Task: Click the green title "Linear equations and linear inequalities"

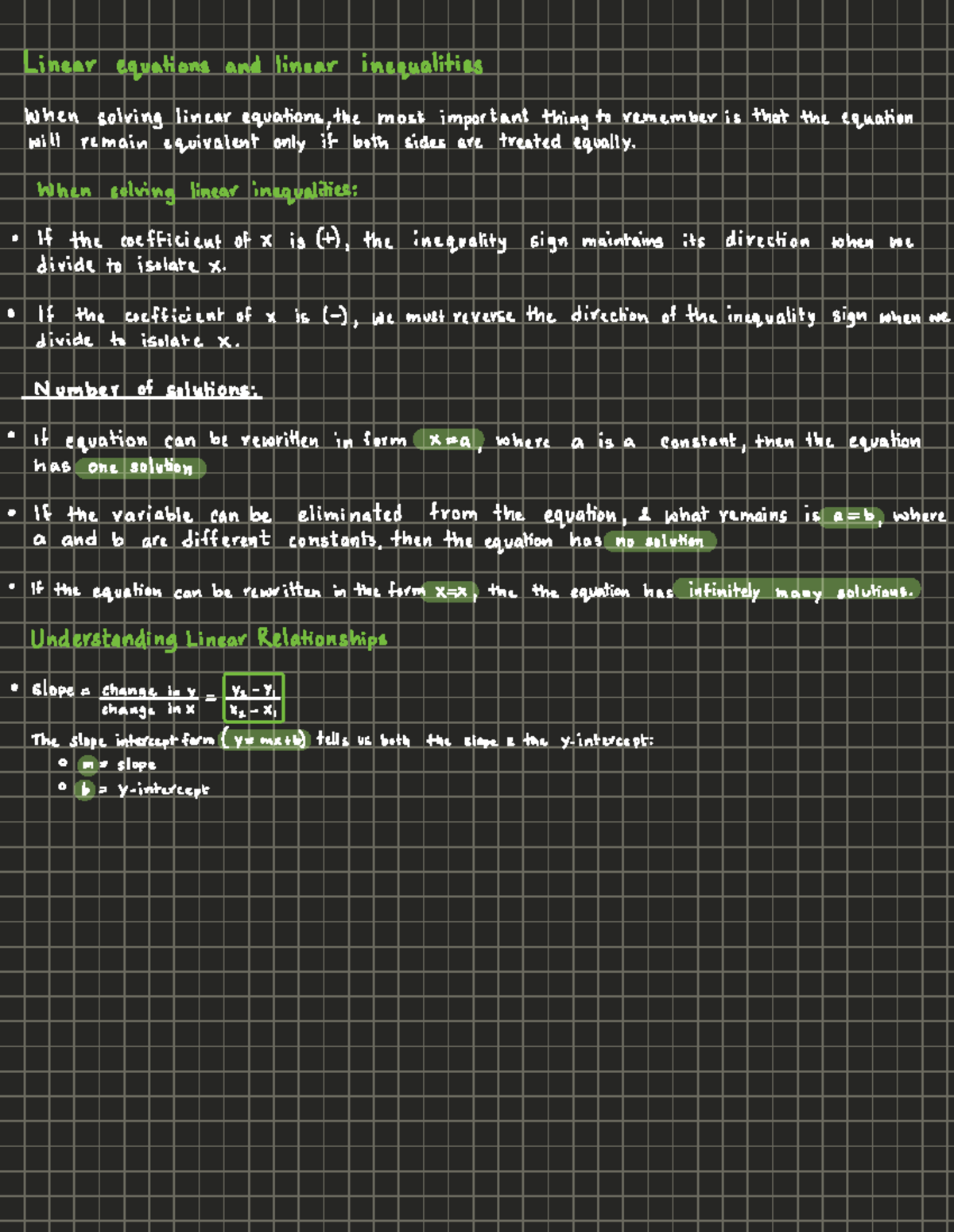Action: [252, 64]
